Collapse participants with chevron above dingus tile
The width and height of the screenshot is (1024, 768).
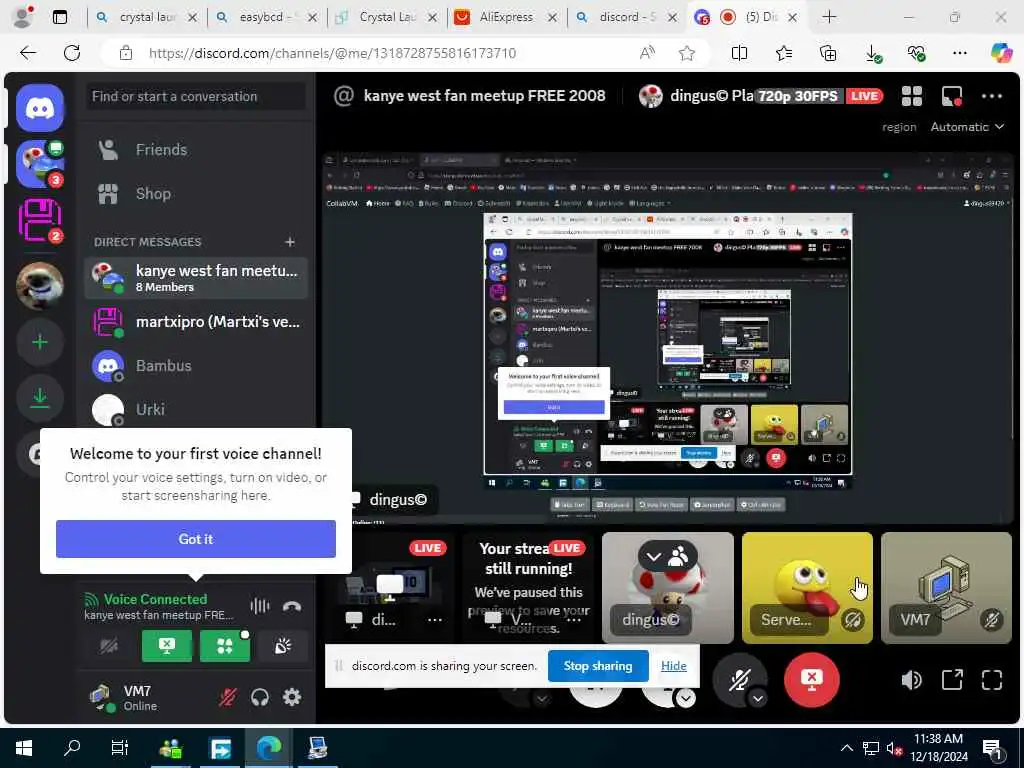(653, 556)
